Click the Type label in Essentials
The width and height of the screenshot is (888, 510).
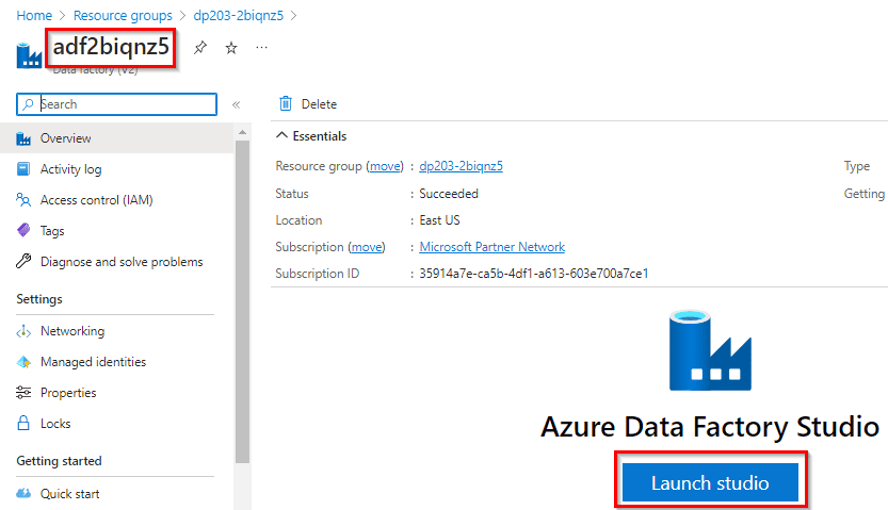click(857, 166)
